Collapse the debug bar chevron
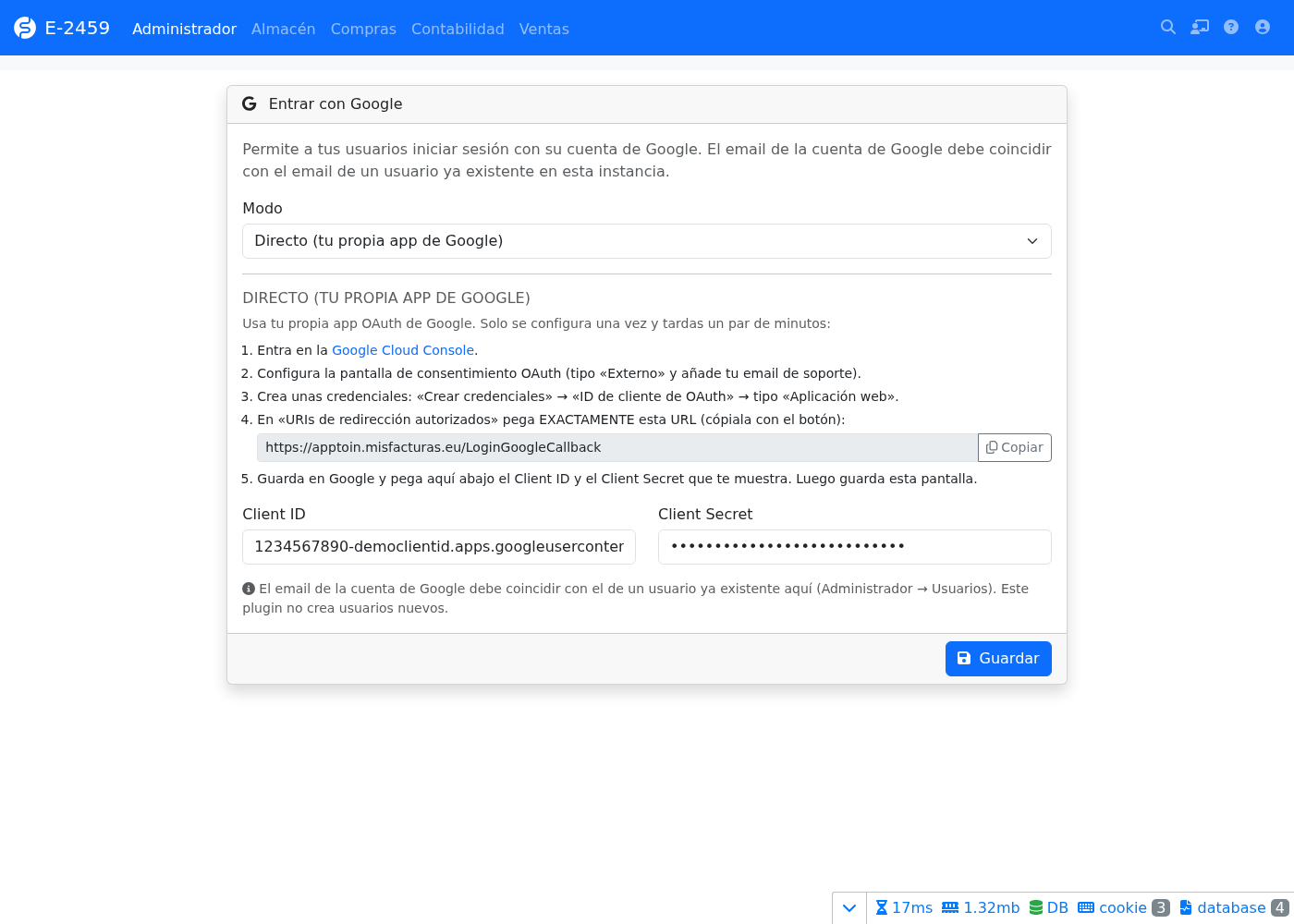Viewport: 1294px width, 924px height. [x=849, y=907]
